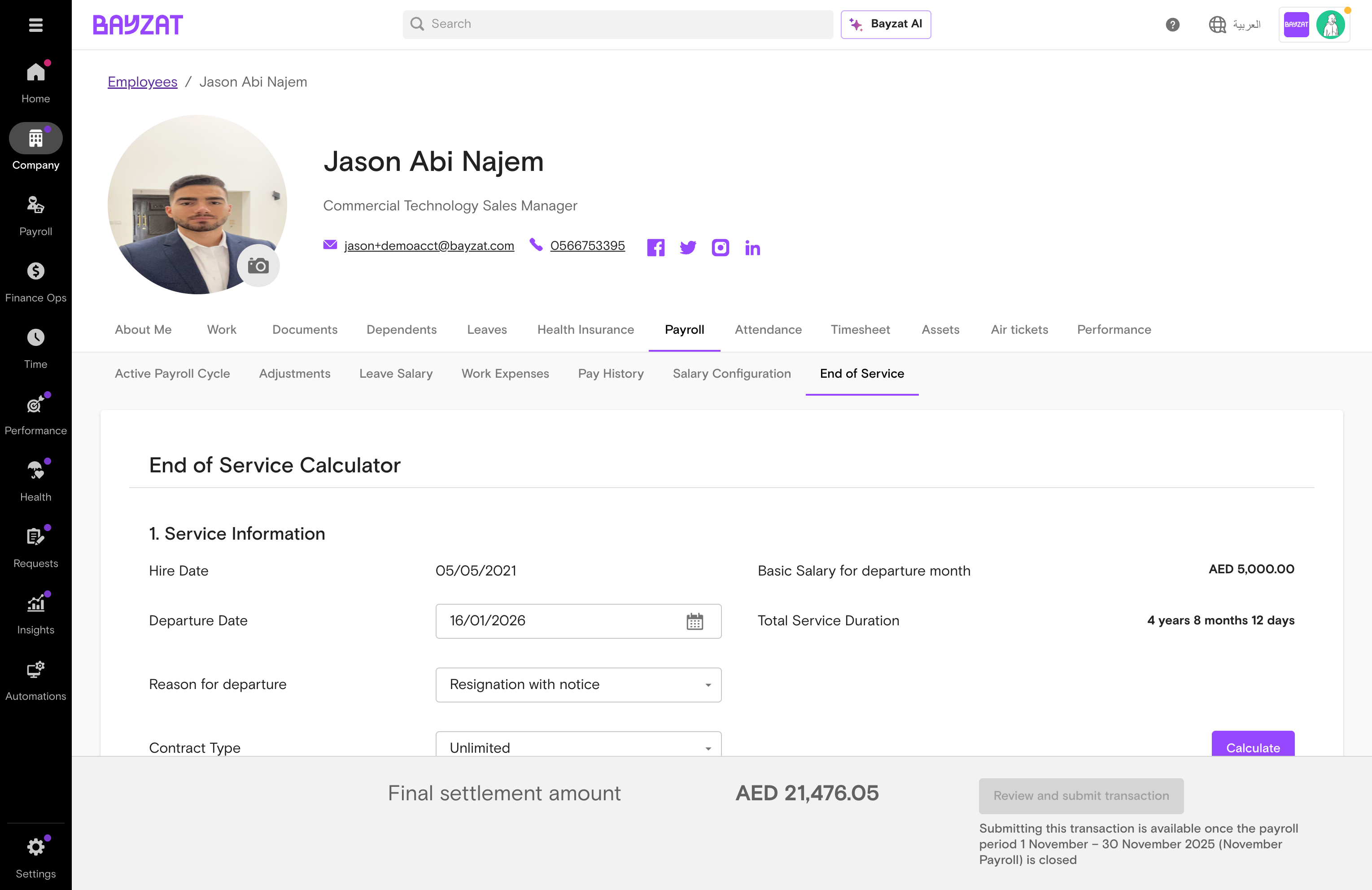Select Pay History sub-tab
Screen dimensions: 1372x890
611,374
